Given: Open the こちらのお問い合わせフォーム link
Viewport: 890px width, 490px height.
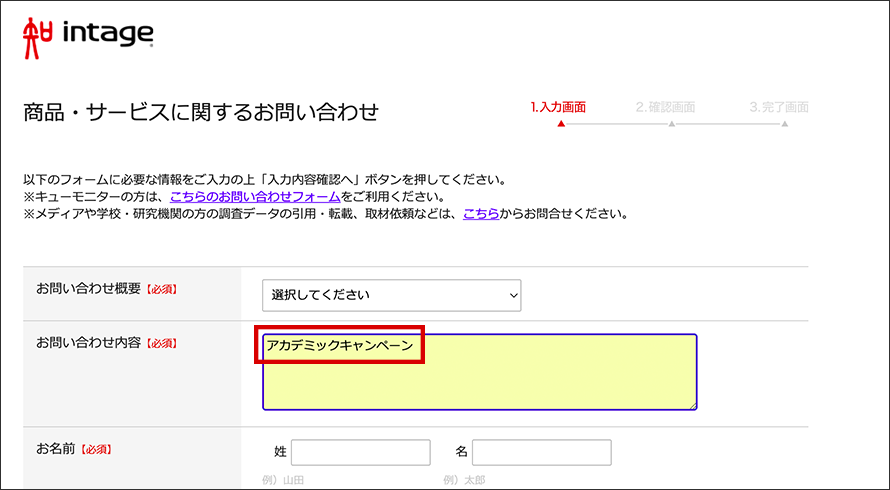Looking at the screenshot, I should pyautogui.click(x=255, y=197).
